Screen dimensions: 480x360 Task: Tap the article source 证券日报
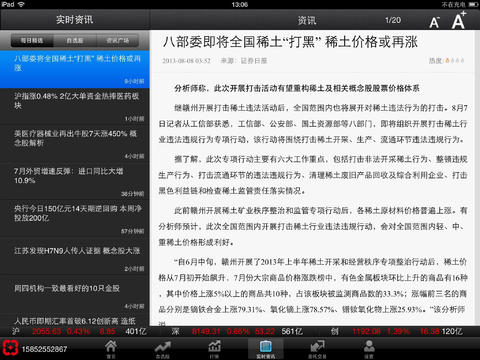(x=254, y=61)
